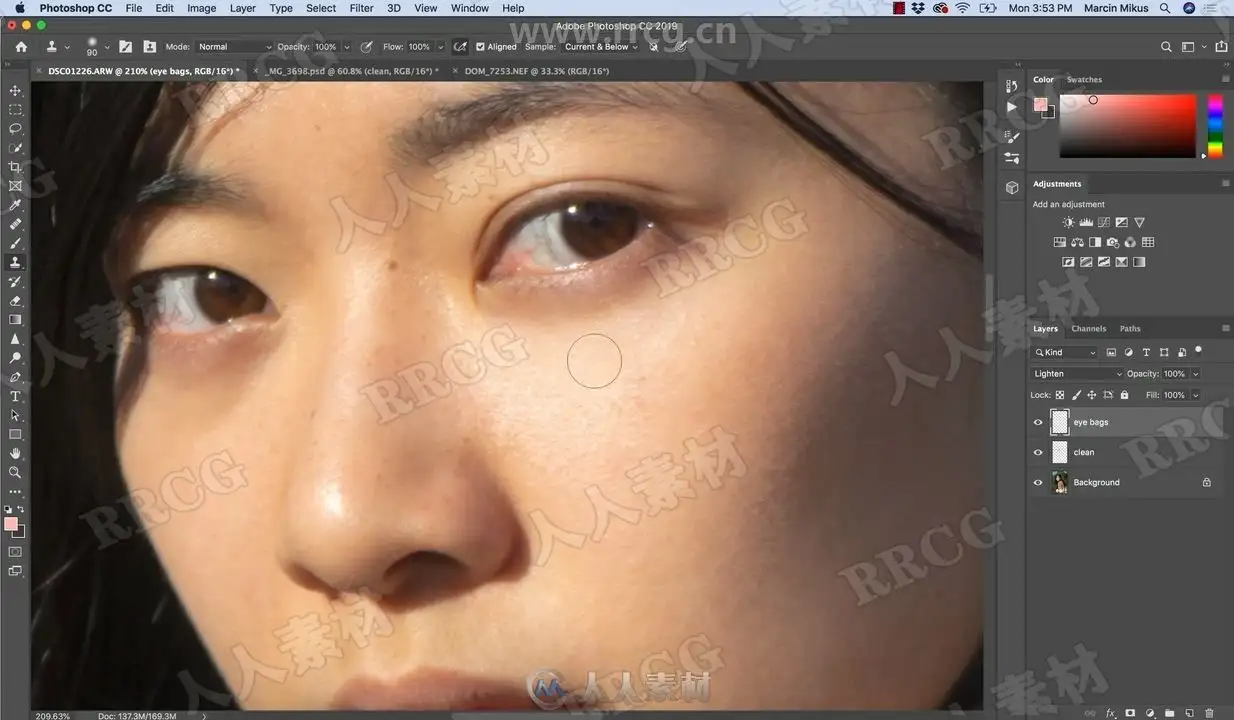Select the Zoom tool
Image resolution: width=1234 pixels, height=720 pixels.
[x=15, y=472]
